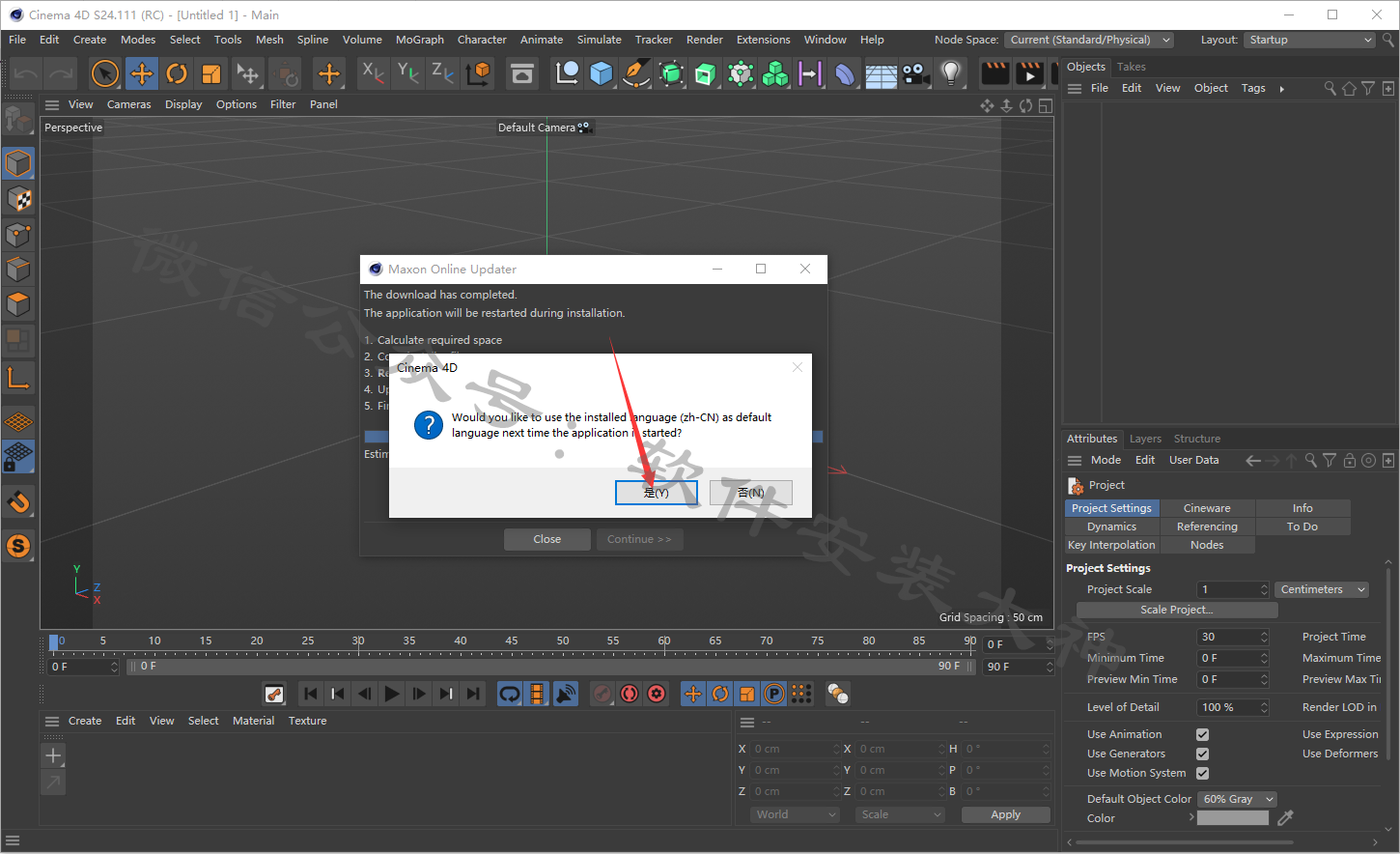Expand more Objects panel menus arrow
Image resolution: width=1400 pixels, height=854 pixels.
(x=1282, y=89)
